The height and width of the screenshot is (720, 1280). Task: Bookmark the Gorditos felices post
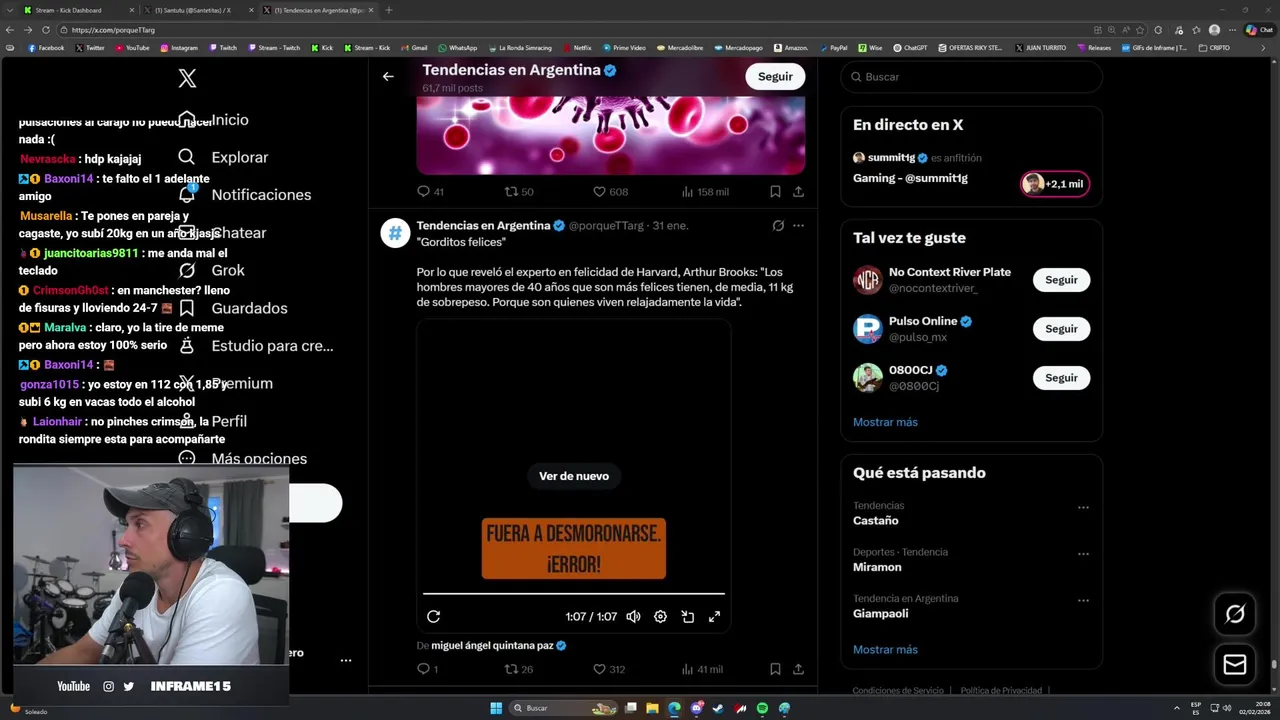775,669
